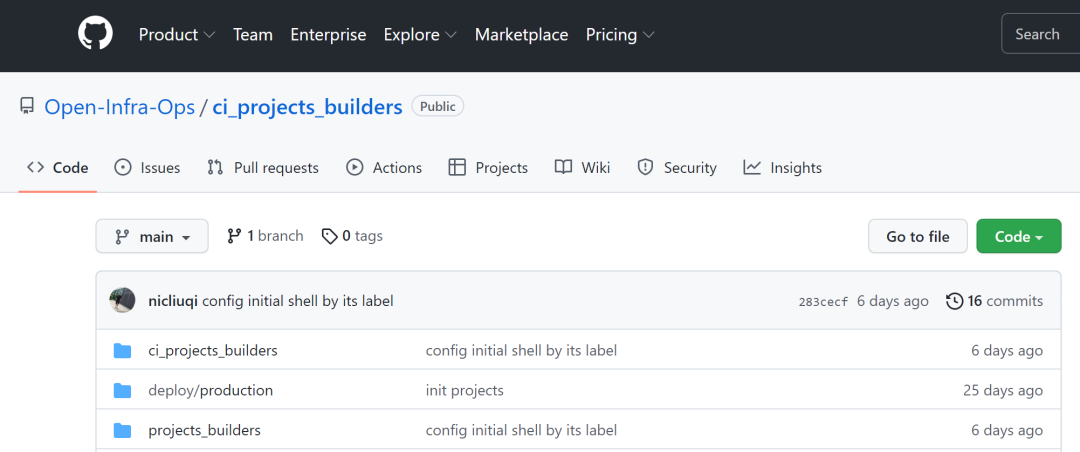Screen dimensions: 1080x452
Task: Open the Pull requests tab
Action: tap(262, 168)
